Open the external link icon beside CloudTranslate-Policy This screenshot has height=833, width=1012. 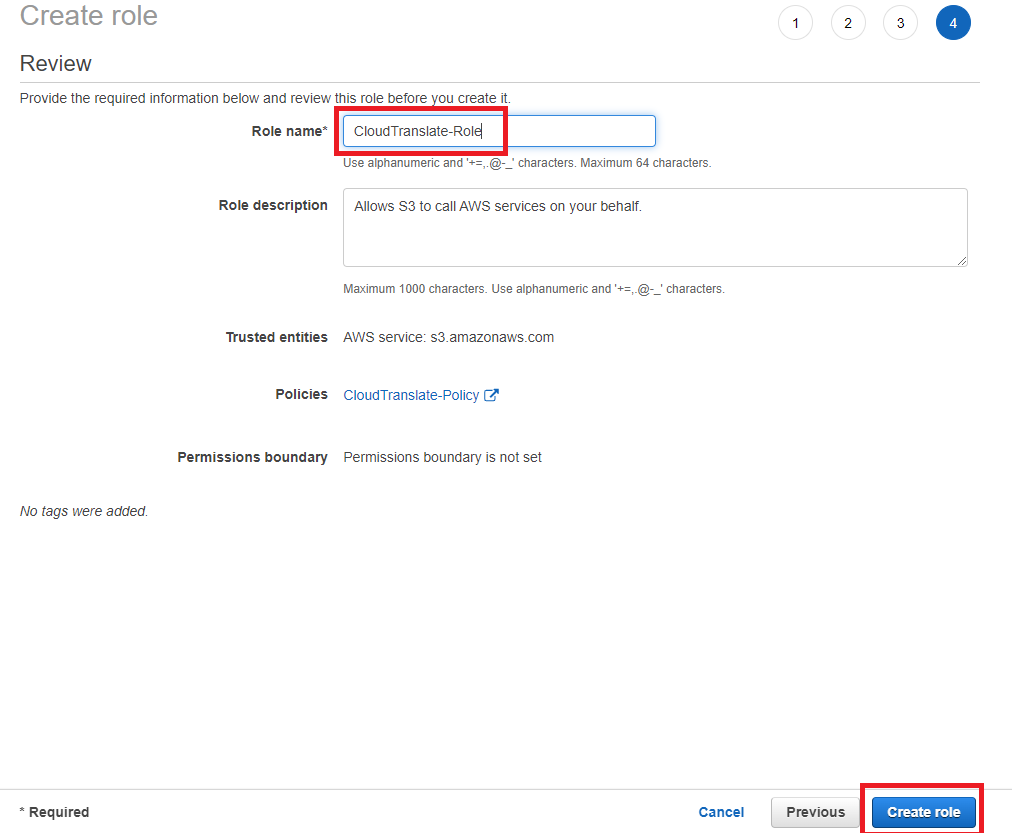click(491, 395)
